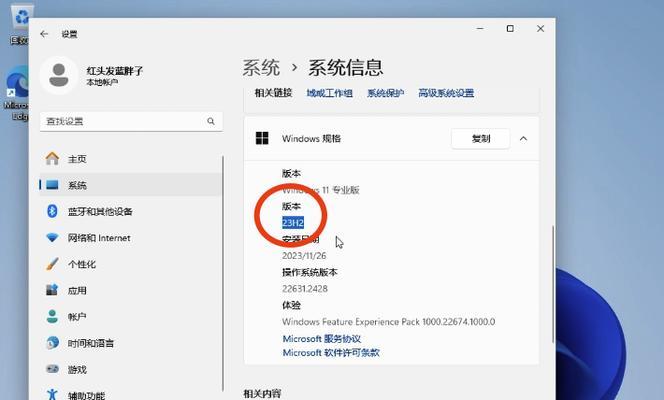Click the sidebar navigation scrollbar

(223, 273)
